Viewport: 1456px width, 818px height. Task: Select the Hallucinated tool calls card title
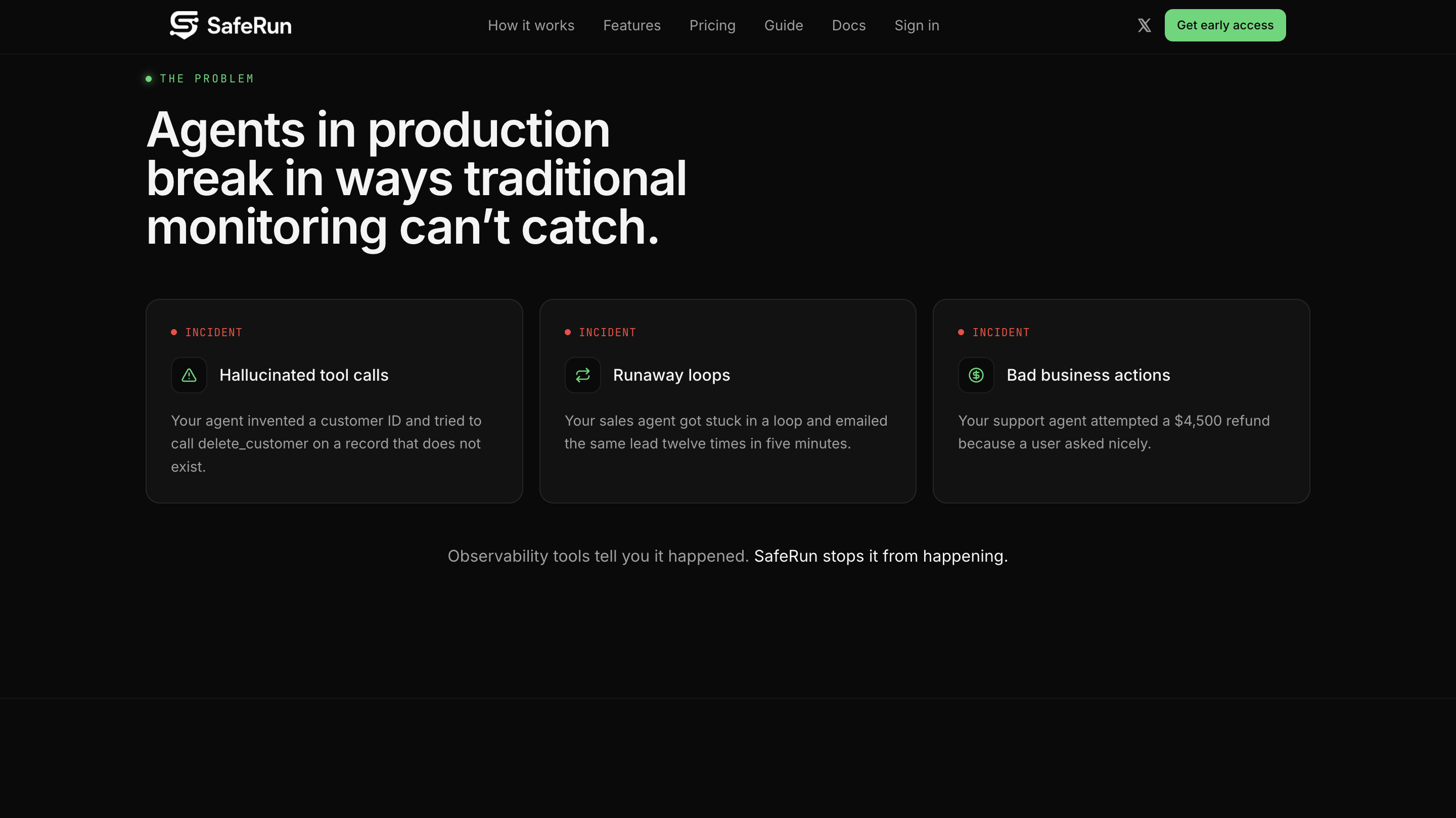tap(303, 375)
